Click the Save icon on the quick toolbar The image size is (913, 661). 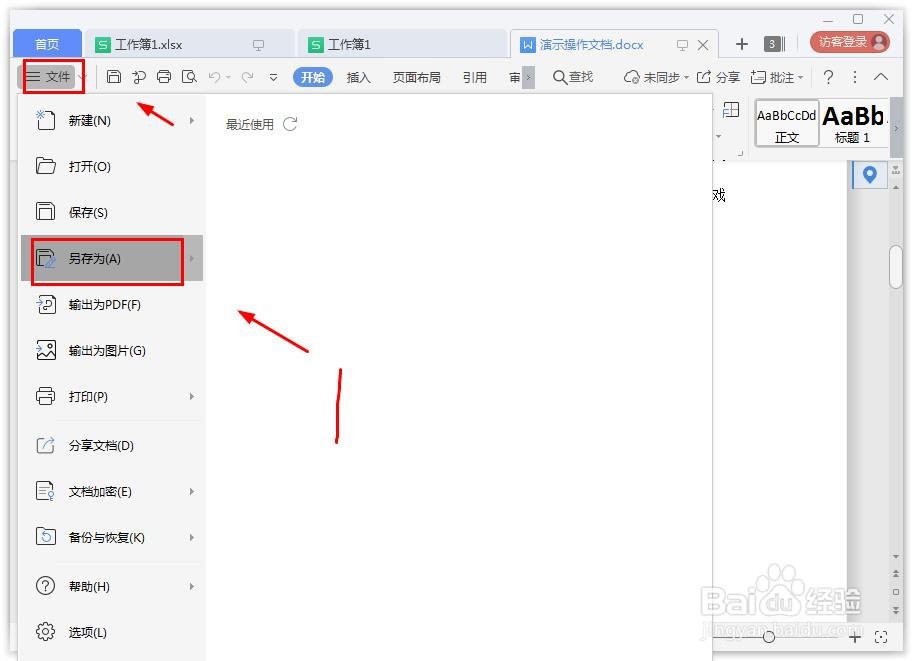point(116,76)
